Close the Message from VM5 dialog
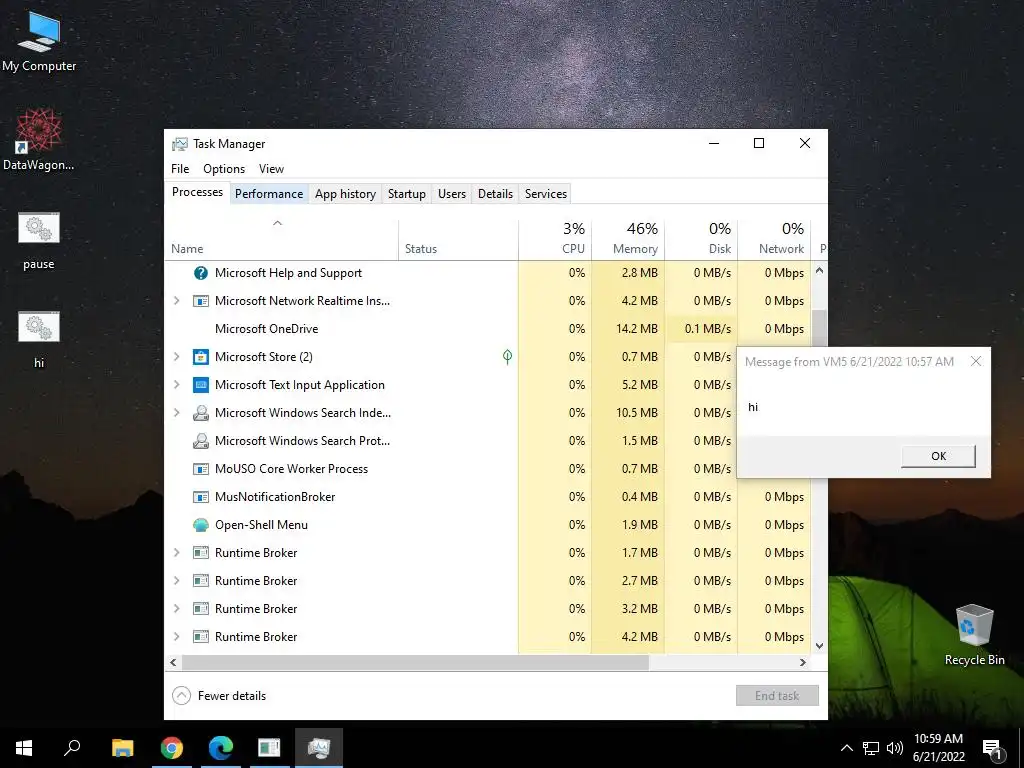The width and height of the screenshot is (1024, 768). [x=976, y=361]
